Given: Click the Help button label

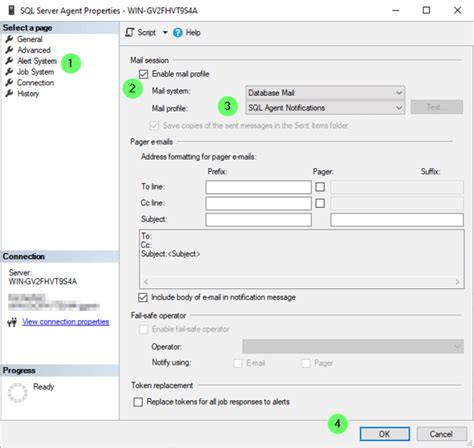Looking at the screenshot, I should (x=193, y=33).
